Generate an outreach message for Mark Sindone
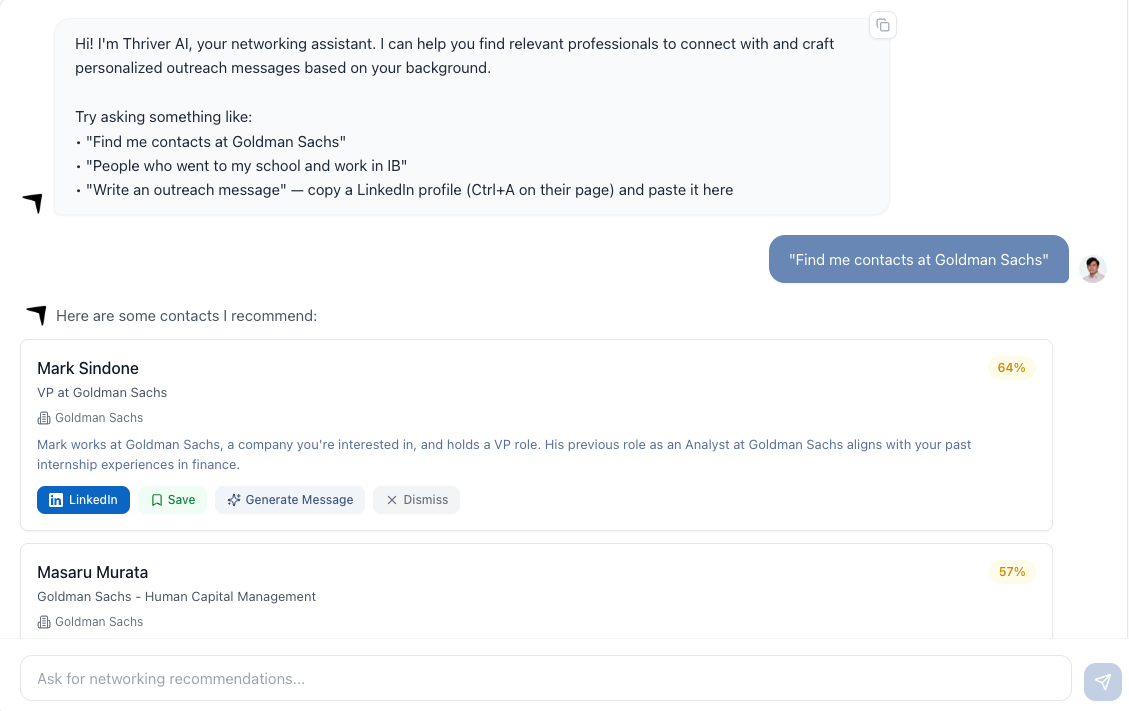The image size is (1129, 711). pyautogui.click(x=290, y=499)
